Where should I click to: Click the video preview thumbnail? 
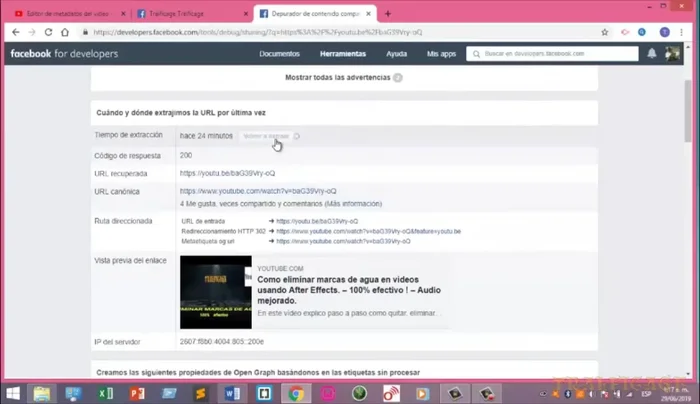[x=215, y=292]
